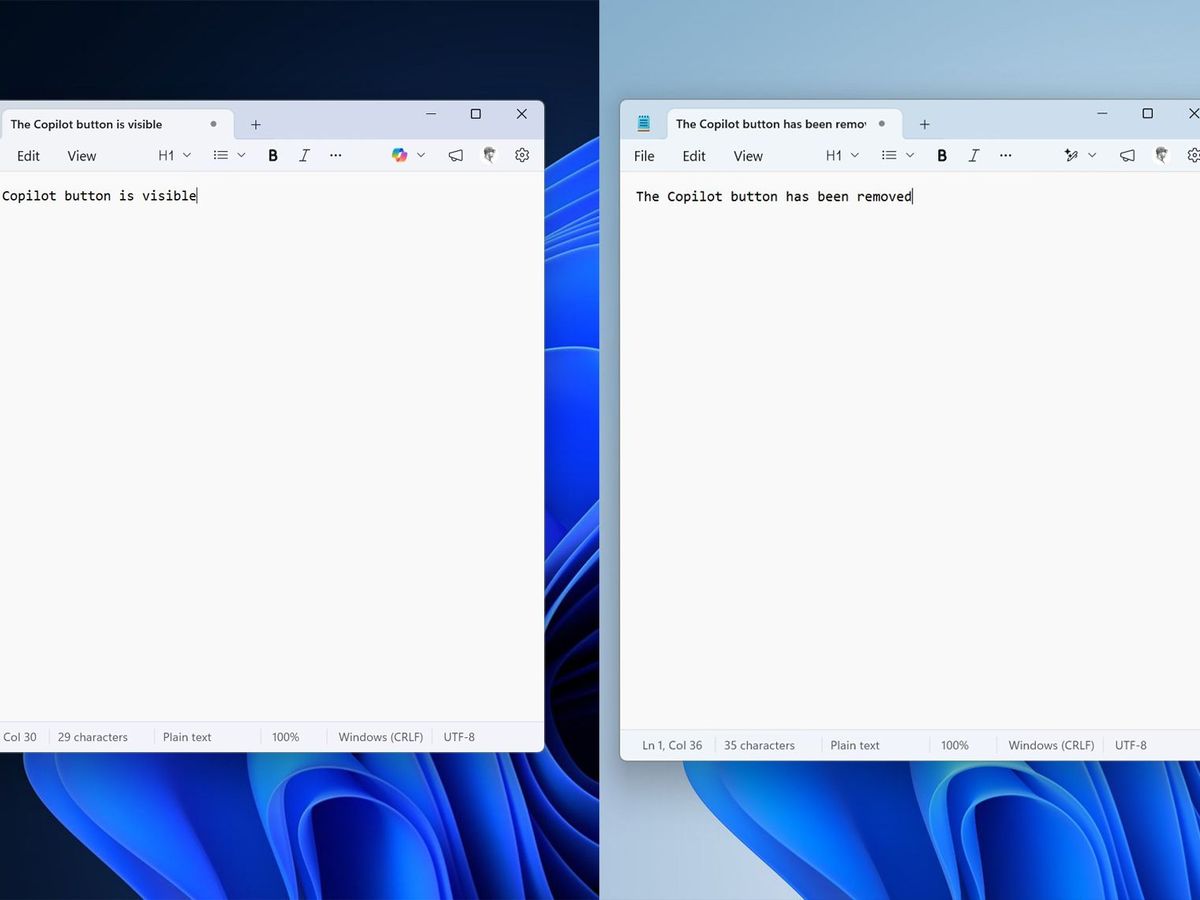Expand the Copilot chevron in the 'is visible' window
1200x900 pixels.
pos(421,155)
